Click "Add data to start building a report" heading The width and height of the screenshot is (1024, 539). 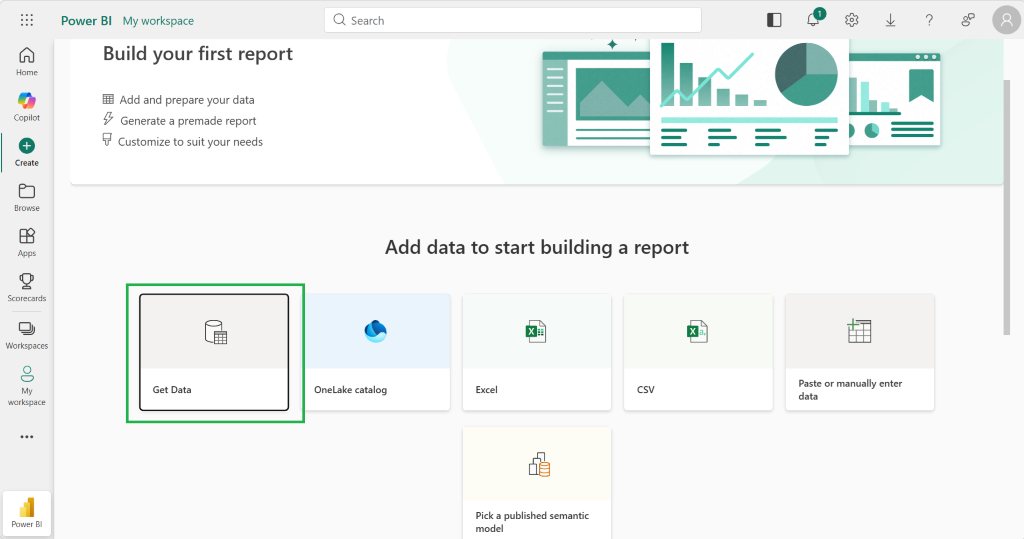537,248
